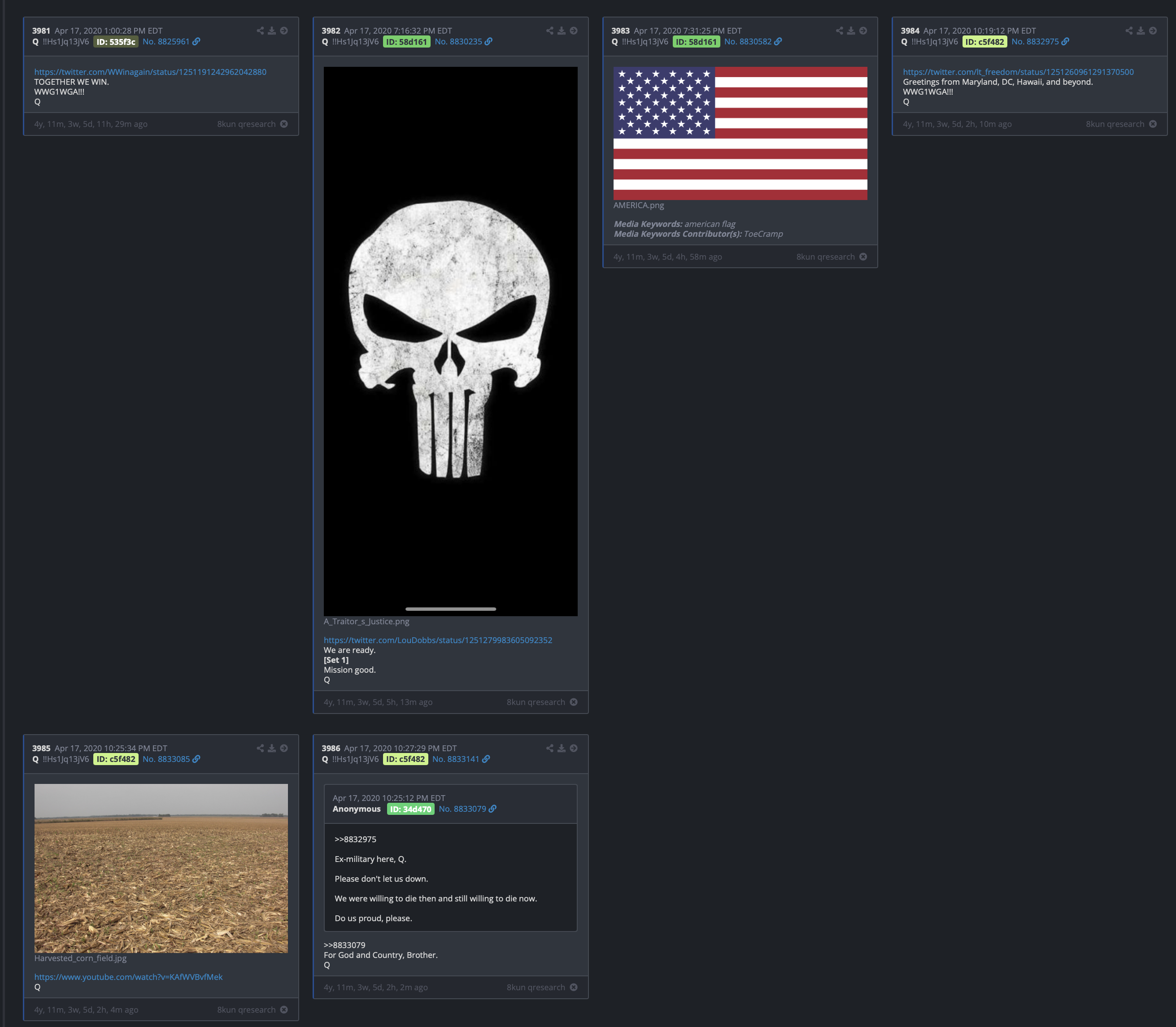1176x1027 pixels.
Task: Click the x icon in post 3984 footer
Action: (1153, 124)
